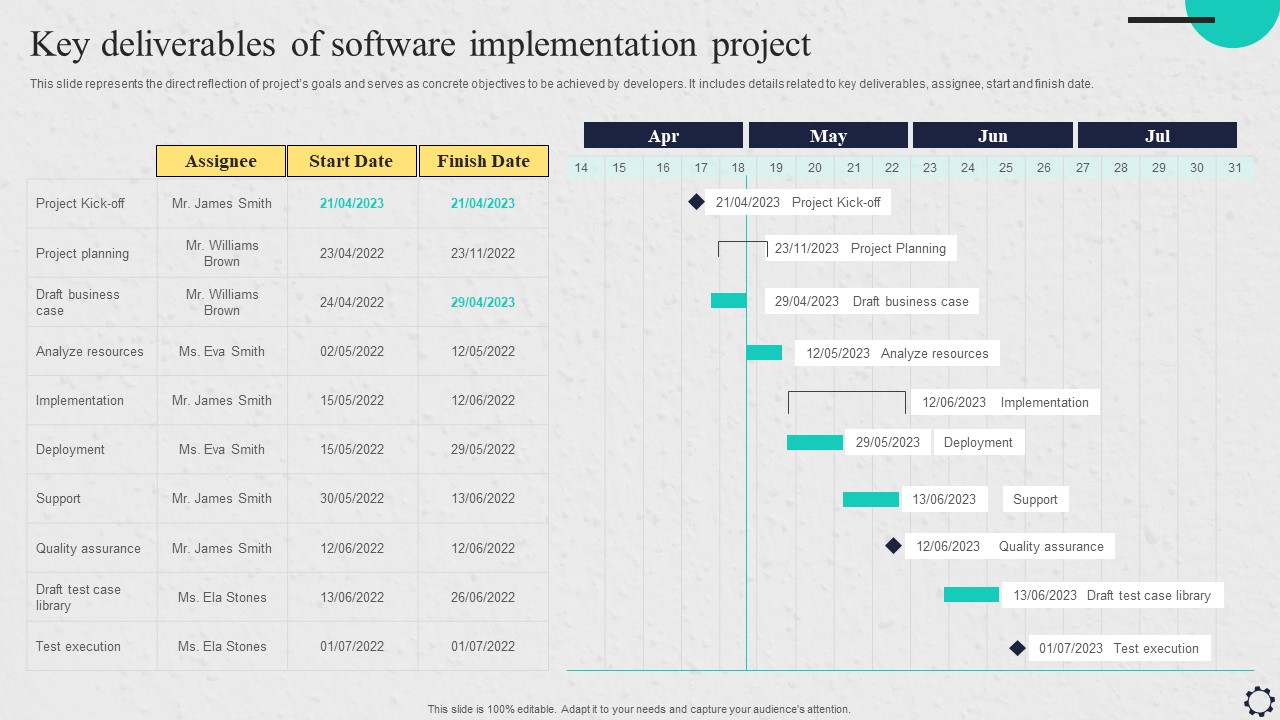This screenshot has width=1280, height=720.
Task: Select the Quality assurance diamond milestone marker
Action: click(x=893, y=546)
